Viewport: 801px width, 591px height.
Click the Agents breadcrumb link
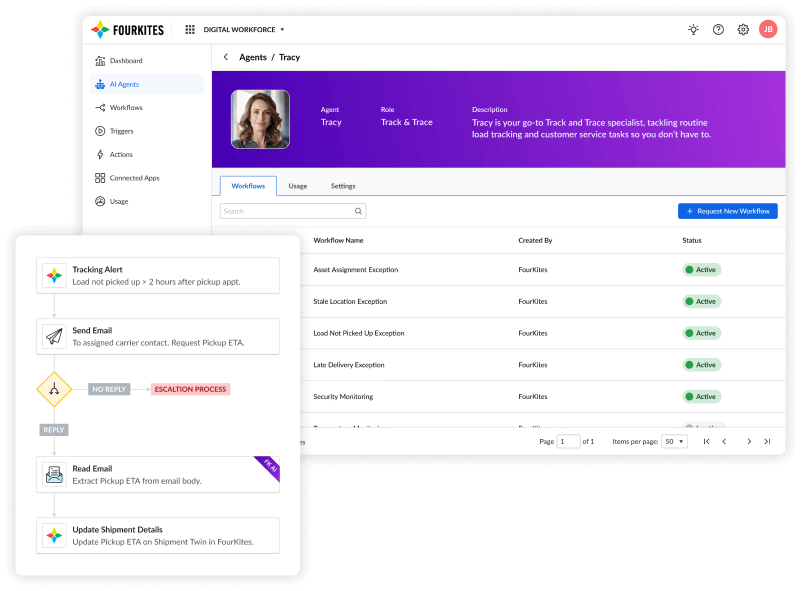[x=253, y=57]
